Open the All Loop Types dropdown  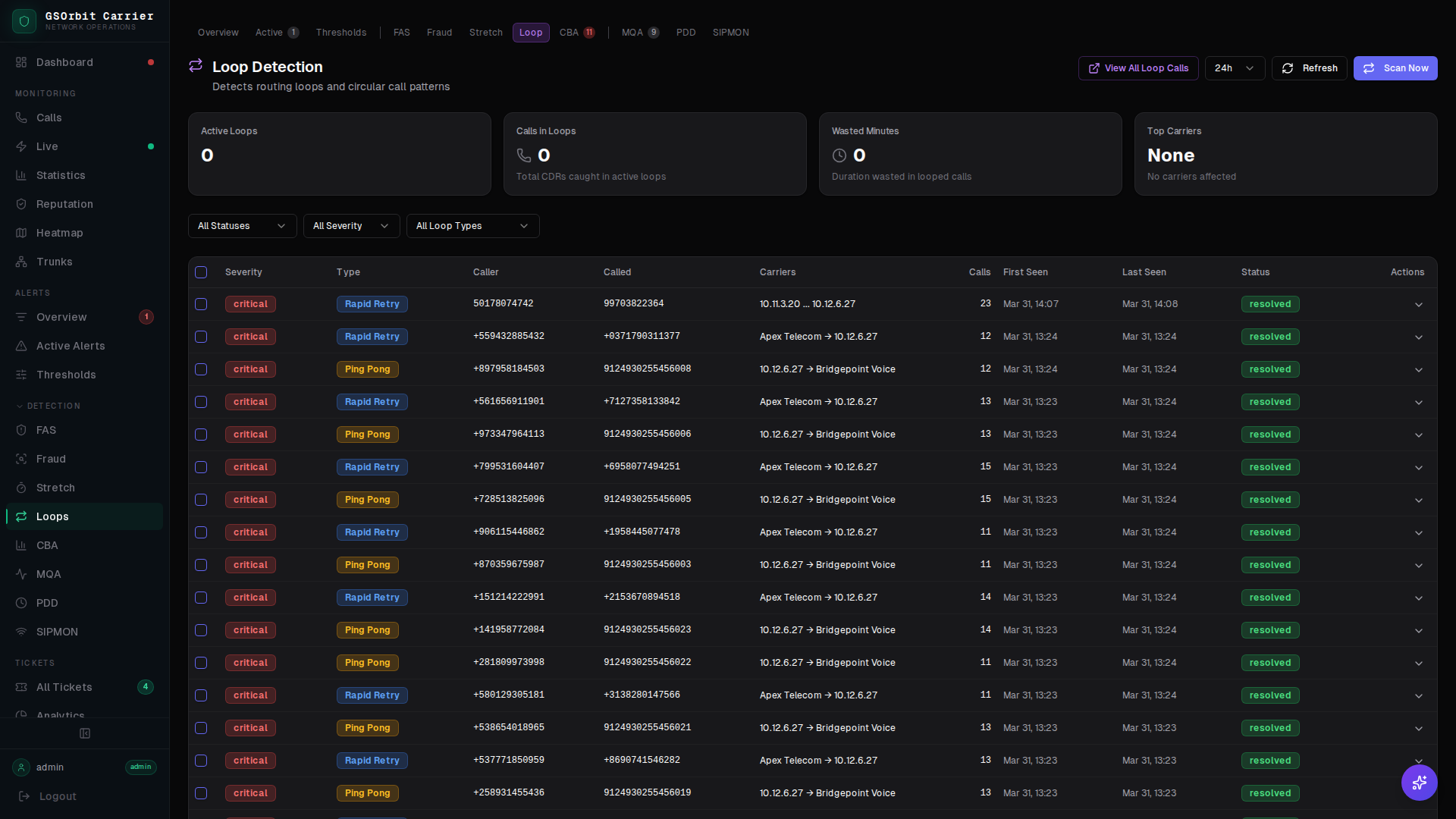pos(472,225)
